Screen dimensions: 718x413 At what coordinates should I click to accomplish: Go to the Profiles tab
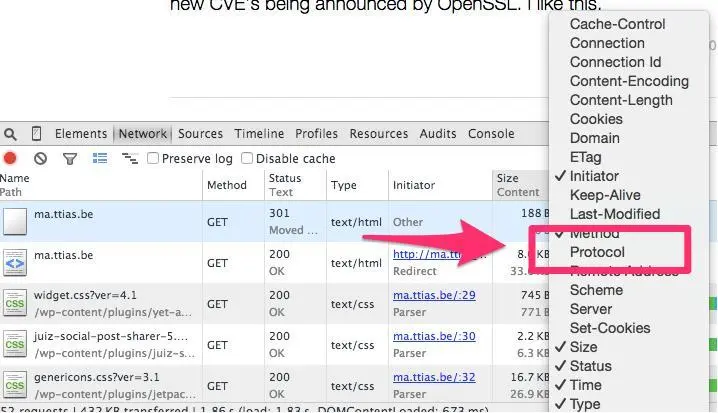[316, 134]
